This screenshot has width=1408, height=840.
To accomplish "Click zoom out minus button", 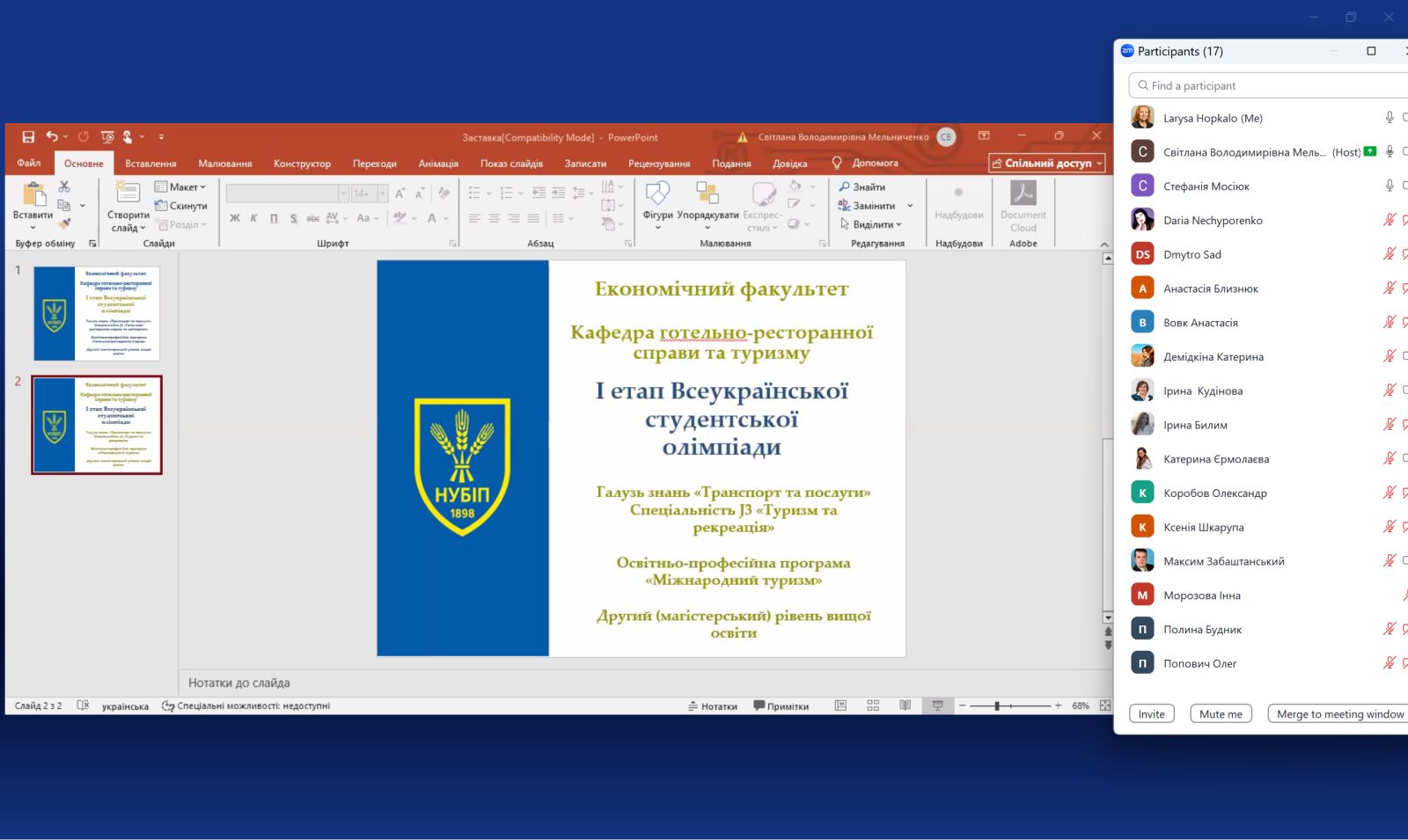I will [x=962, y=706].
